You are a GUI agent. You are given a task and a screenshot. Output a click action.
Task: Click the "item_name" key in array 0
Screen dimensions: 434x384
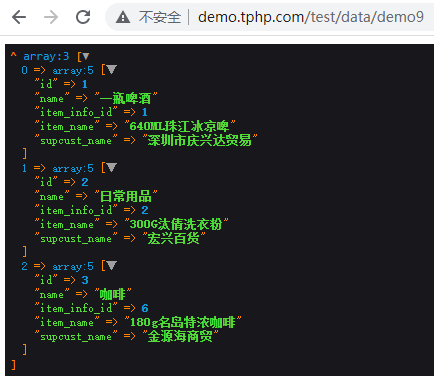[67, 126]
